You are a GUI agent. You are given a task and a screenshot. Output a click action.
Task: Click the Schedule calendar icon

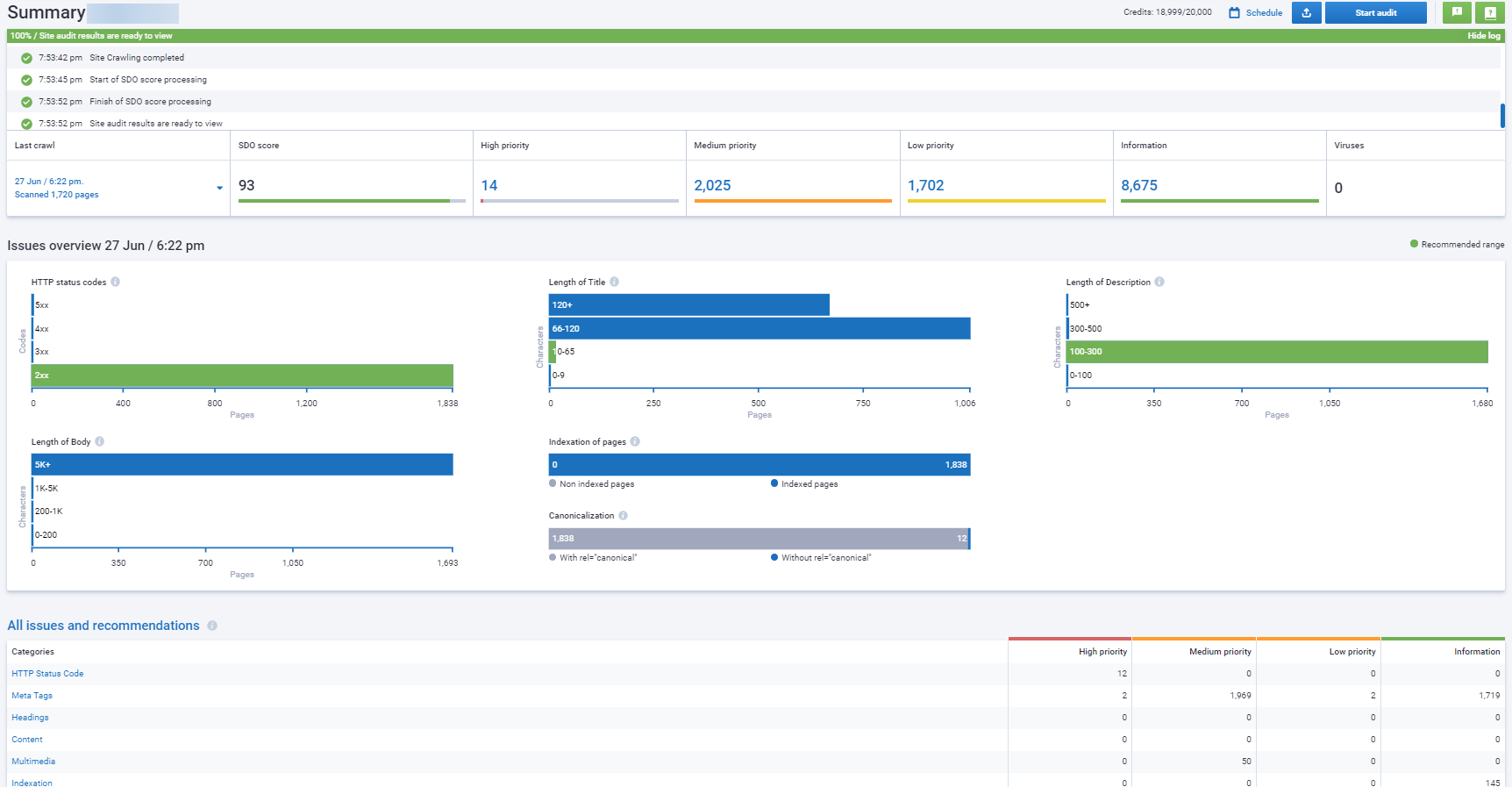click(x=1234, y=12)
